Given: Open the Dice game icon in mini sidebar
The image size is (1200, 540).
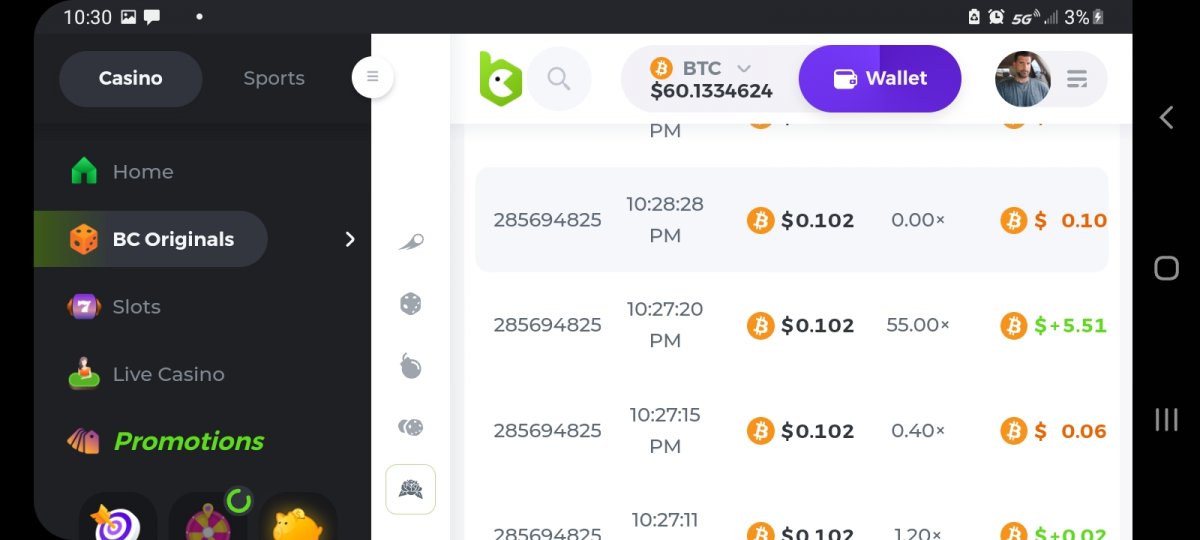Looking at the screenshot, I should click(411, 304).
